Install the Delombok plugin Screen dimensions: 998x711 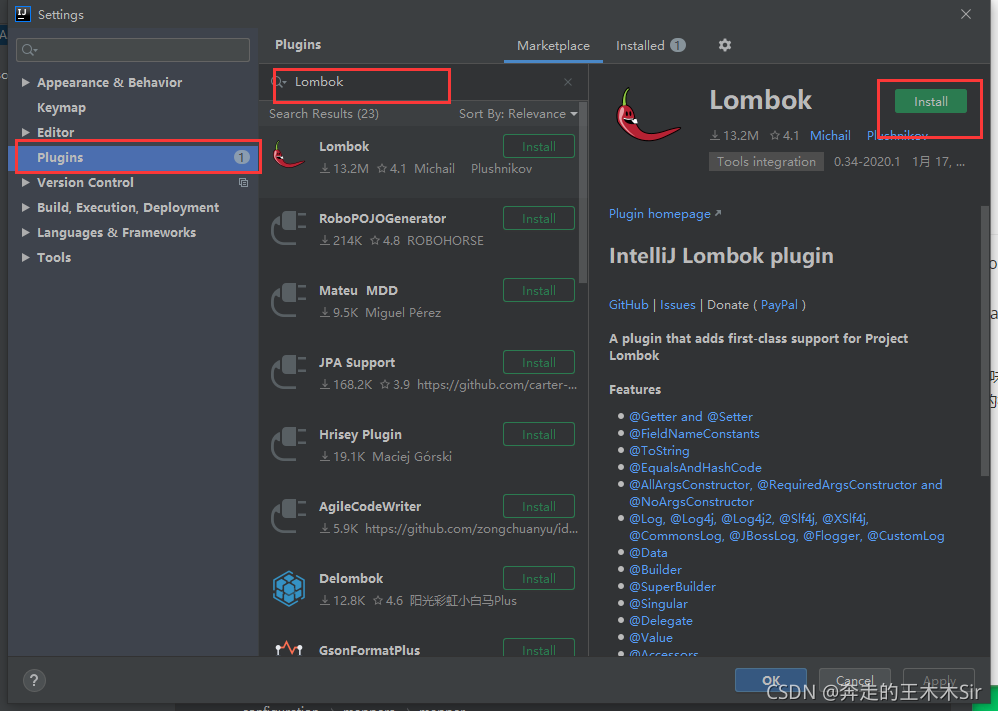pos(538,578)
